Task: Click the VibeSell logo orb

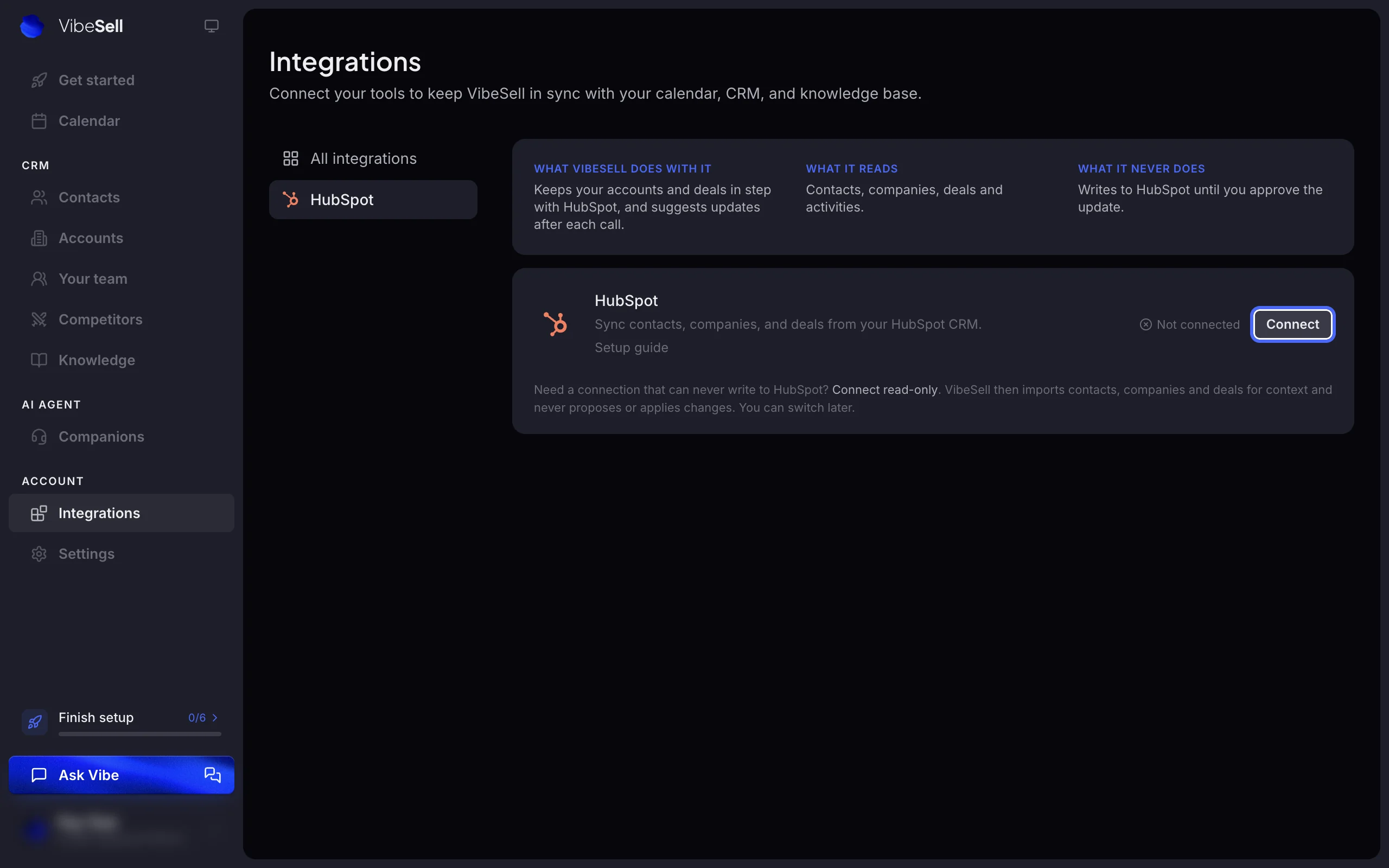Action: [31, 26]
